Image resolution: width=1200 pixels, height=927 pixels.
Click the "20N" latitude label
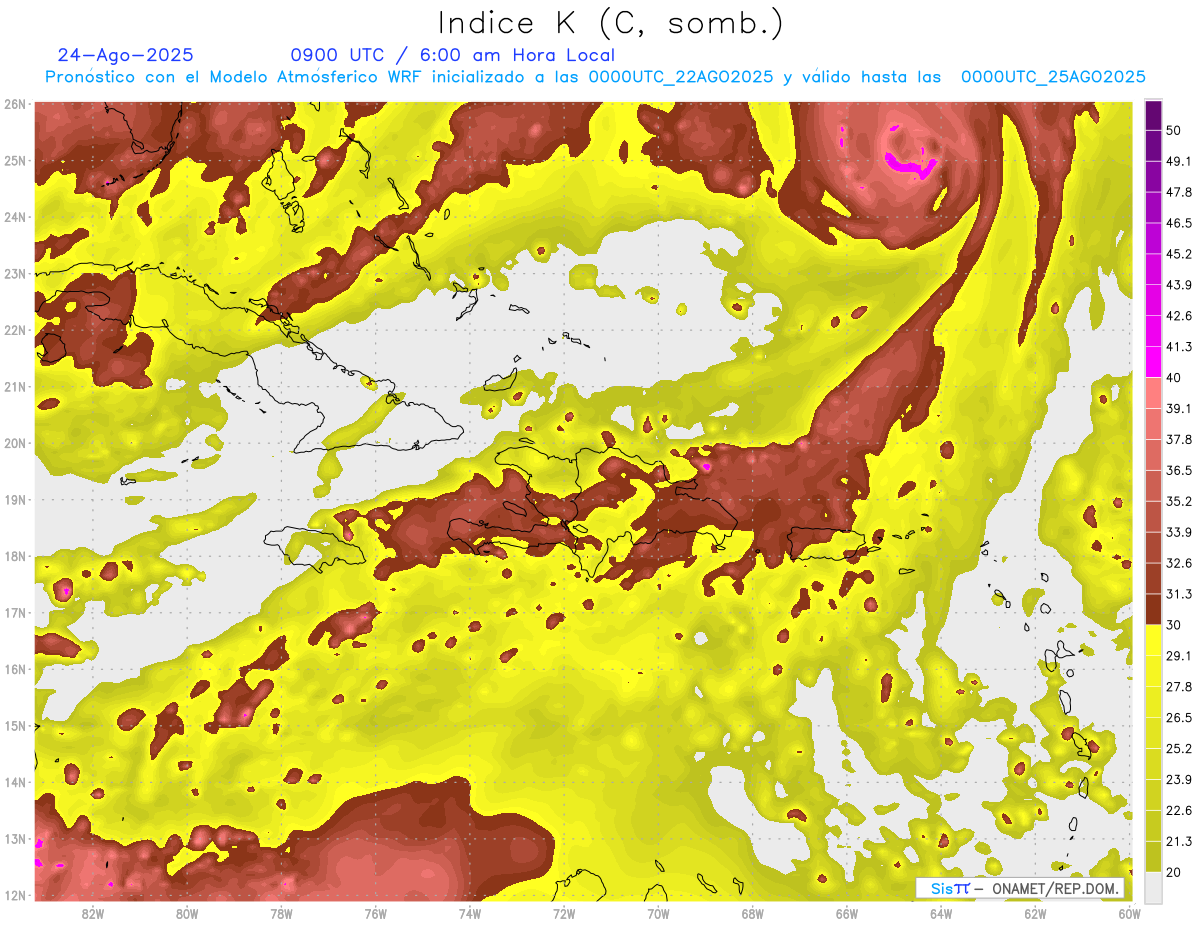point(15,443)
